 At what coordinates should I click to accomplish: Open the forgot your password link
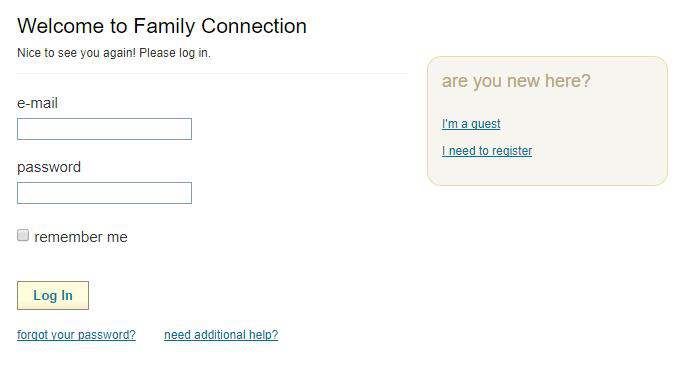76,335
